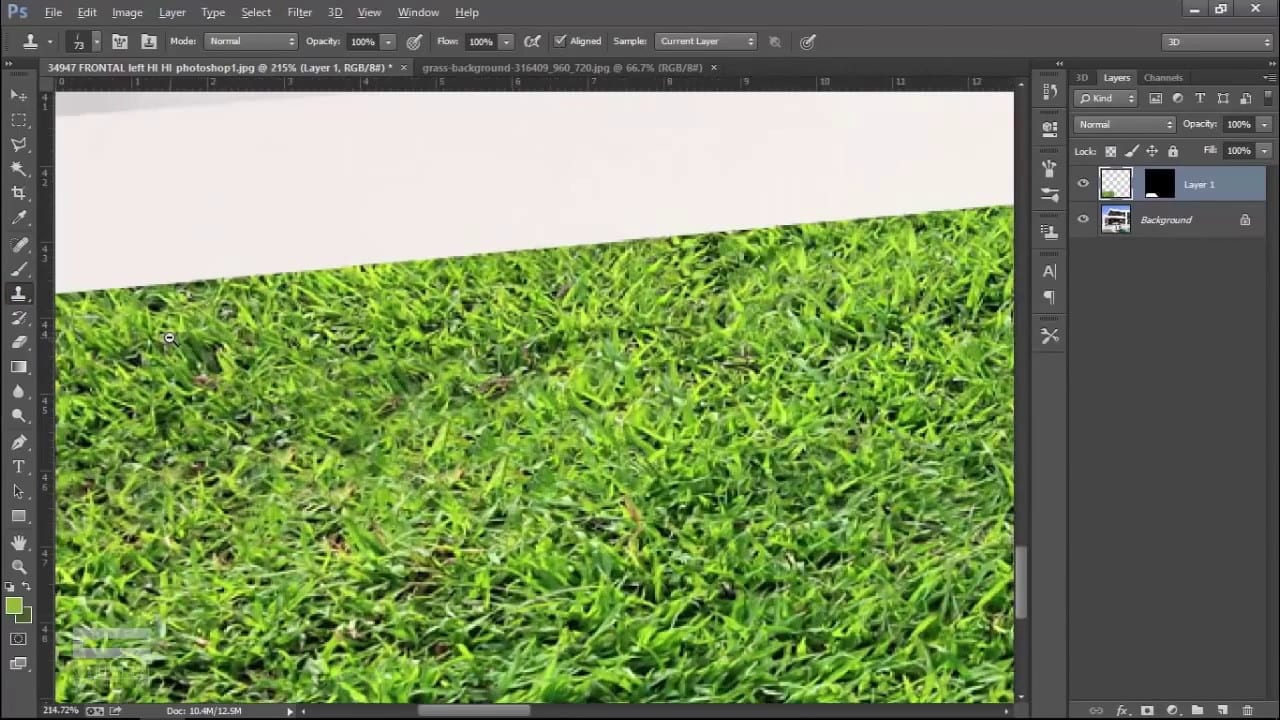1280x720 pixels.
Task: Choose the Horizontal Type tool
Action: pos(19,466)
